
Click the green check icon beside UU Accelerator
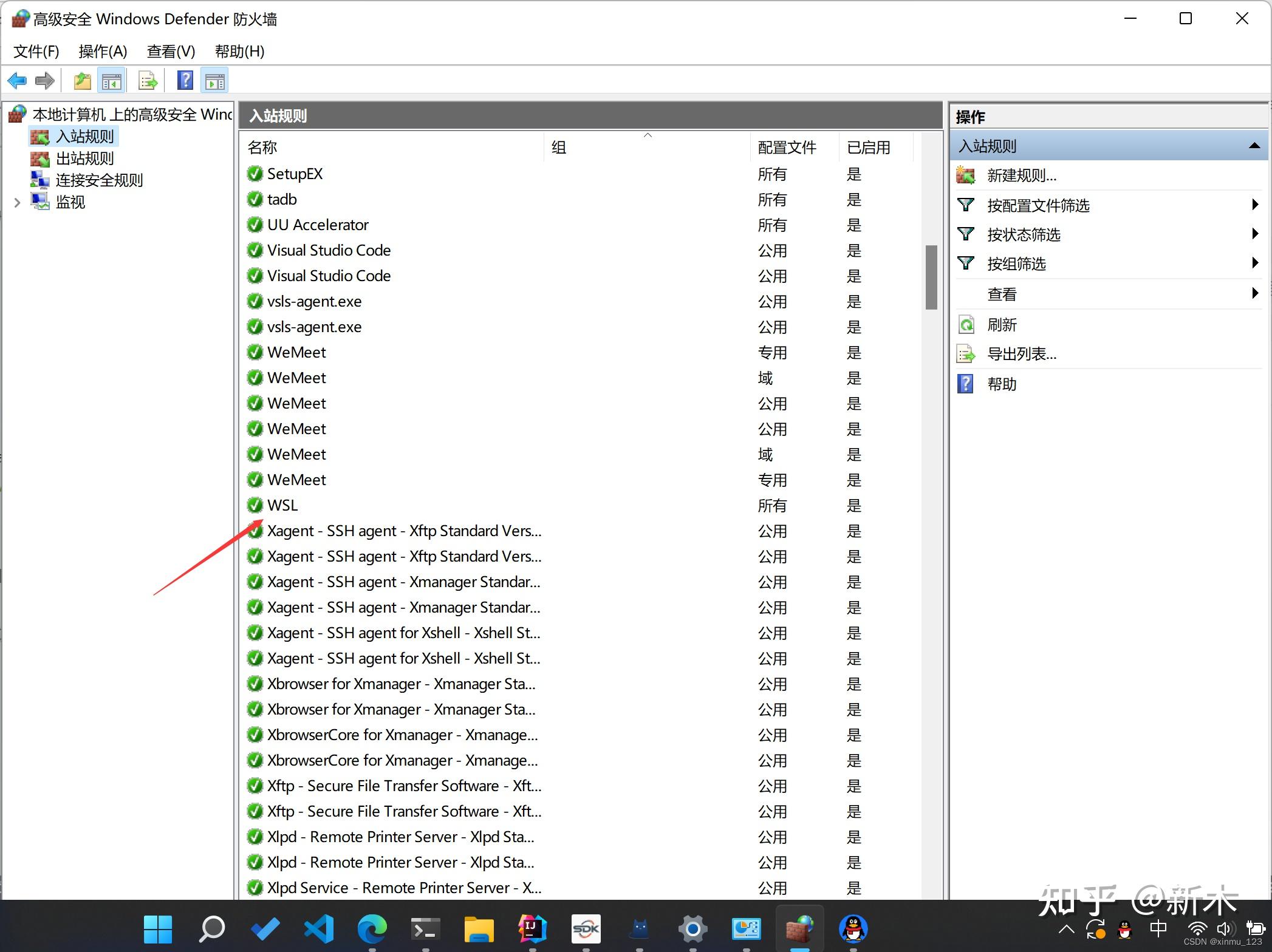tap(255, 225)
